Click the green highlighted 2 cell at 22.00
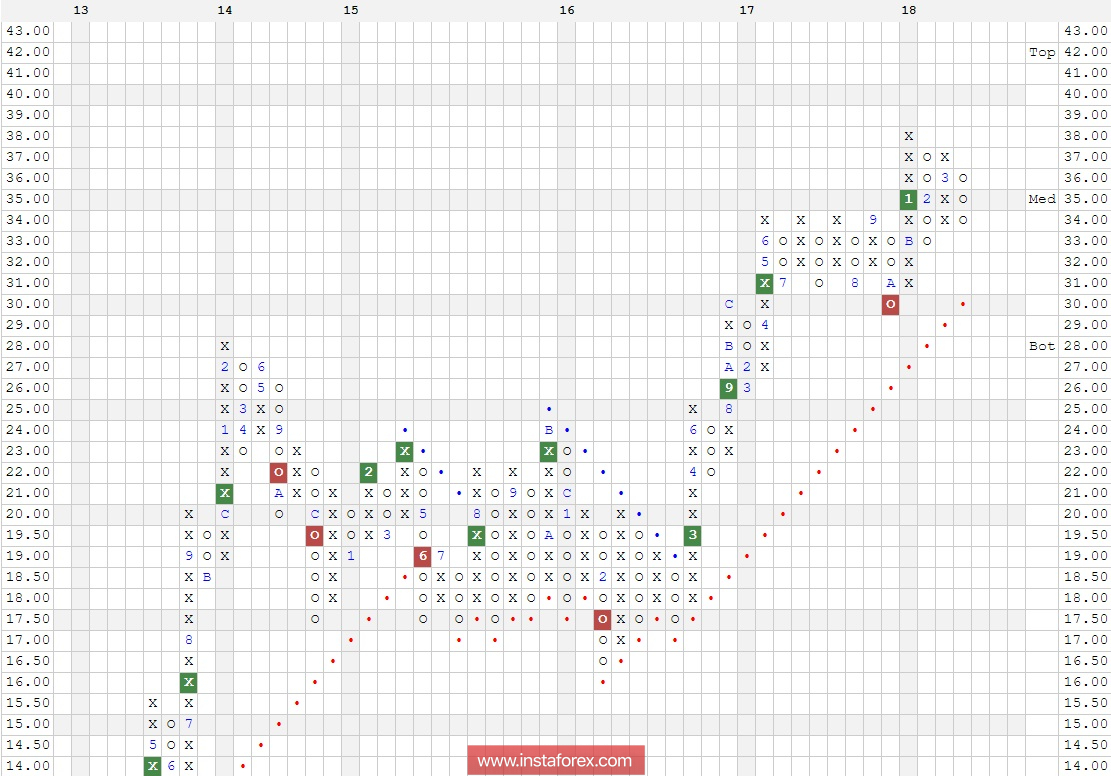The image size is (1111, 776). click(x=368, y=472)
